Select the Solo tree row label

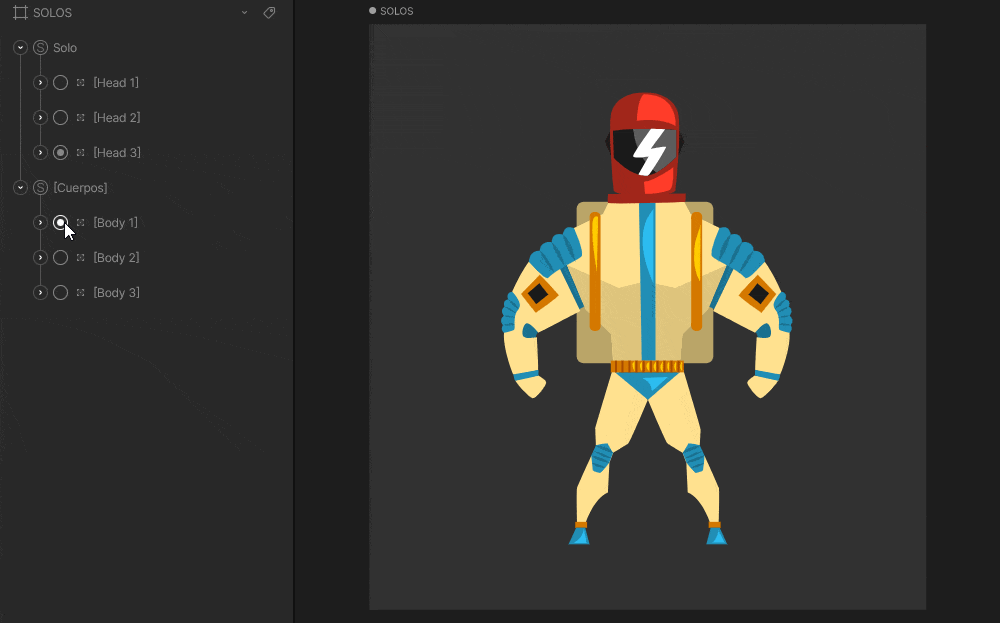[65, 48]
